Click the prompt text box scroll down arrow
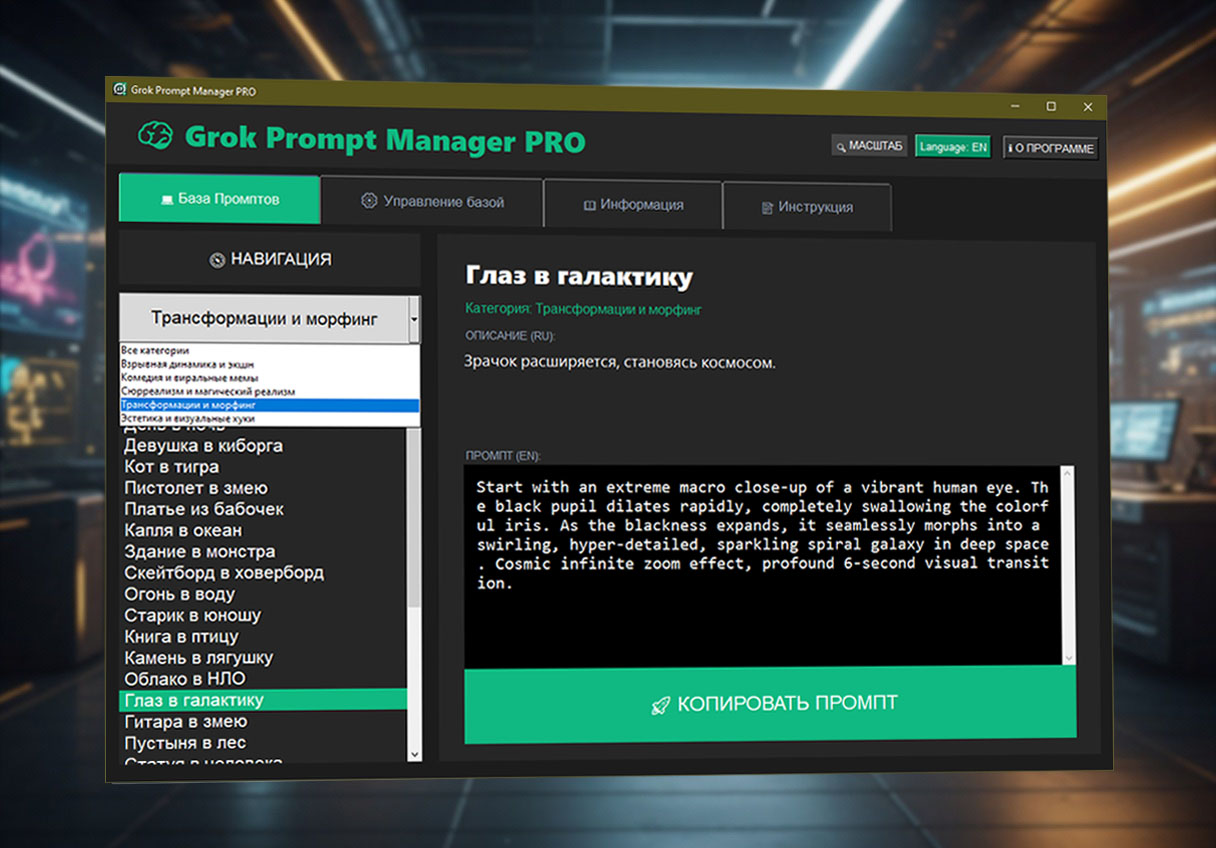The width and height of the screenshot is (1216, 848). pos(1068,657)
